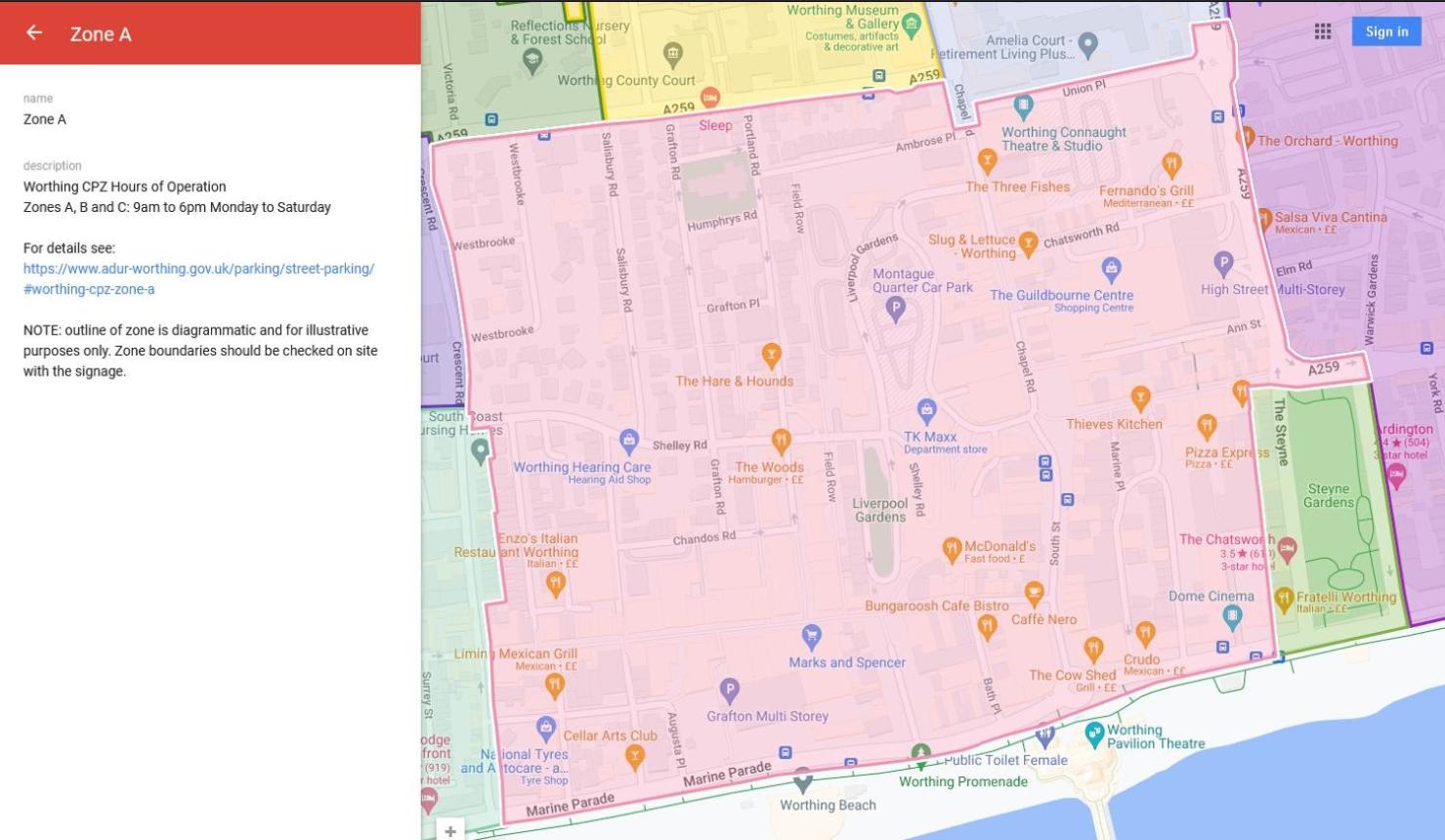This screenshot has width=1445, height=840.
Task: Zoom in with the plus button
Action: [x=450, y=831]
